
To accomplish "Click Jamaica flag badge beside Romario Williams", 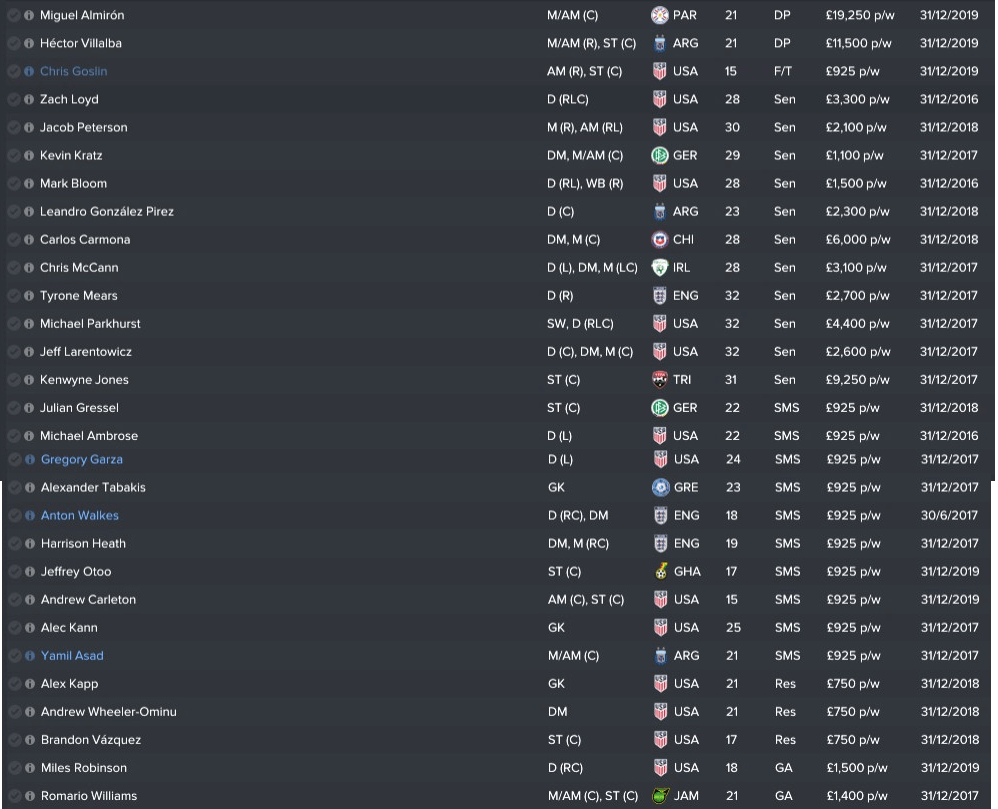I will [661, 796].
